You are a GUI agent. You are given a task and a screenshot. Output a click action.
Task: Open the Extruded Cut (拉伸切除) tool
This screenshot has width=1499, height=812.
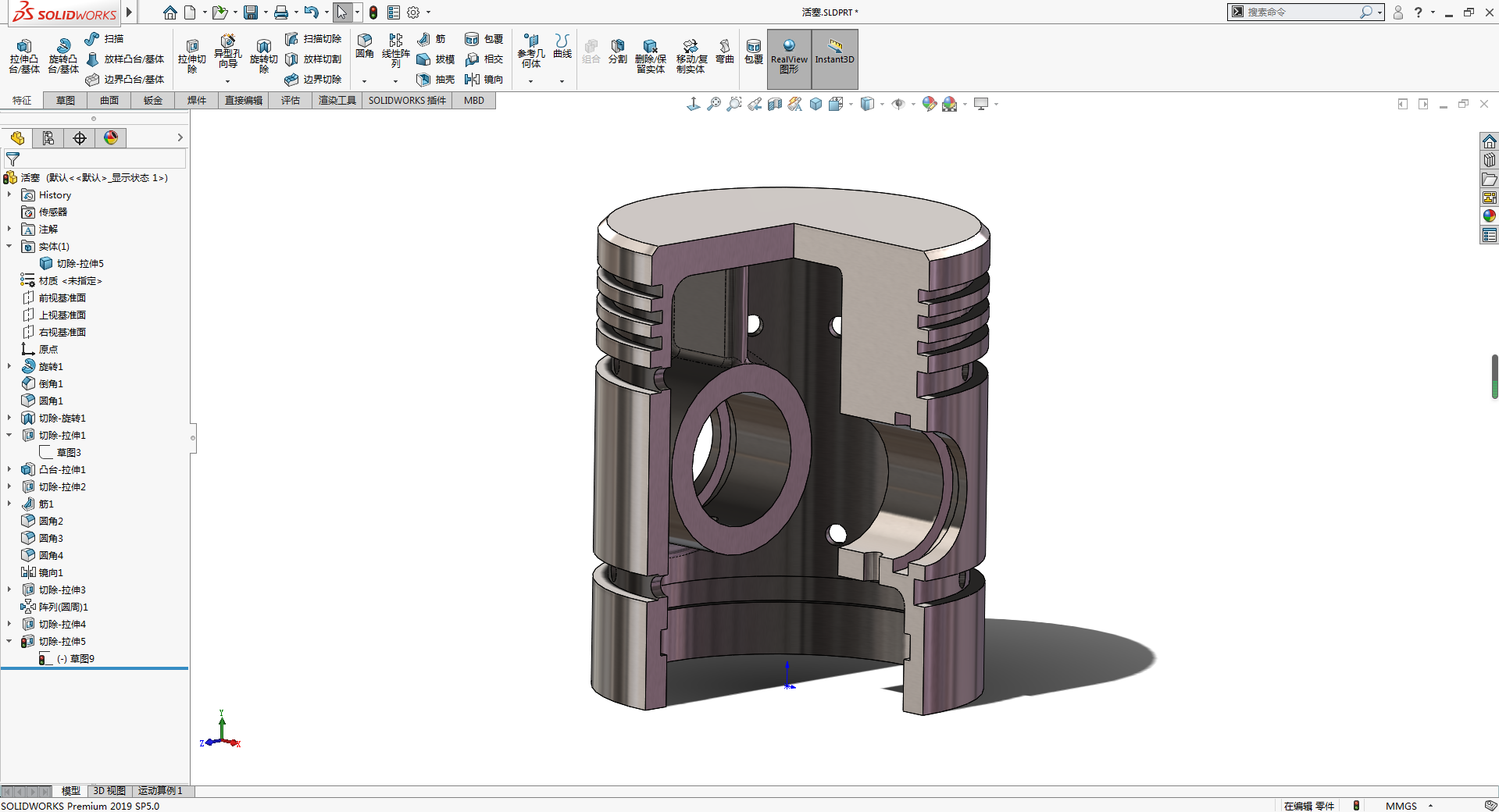coord(192,56)
